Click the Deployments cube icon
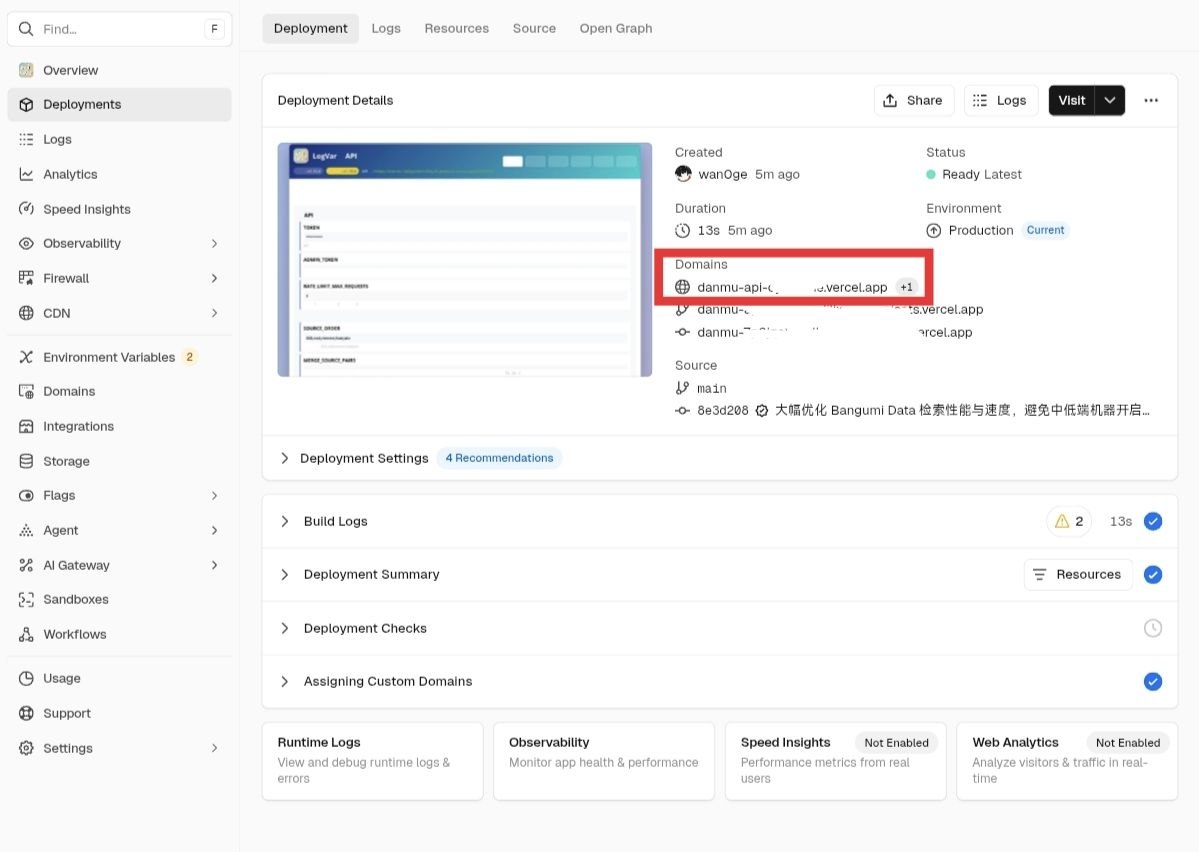This screenshot has height=852, width=1199. (x=26, y=105)
